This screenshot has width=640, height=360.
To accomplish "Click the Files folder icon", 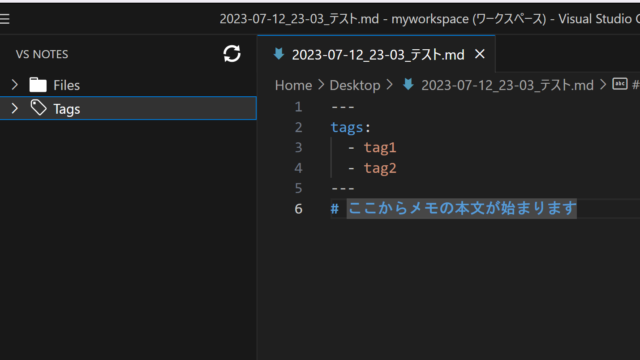I will (x=38, y=85).
